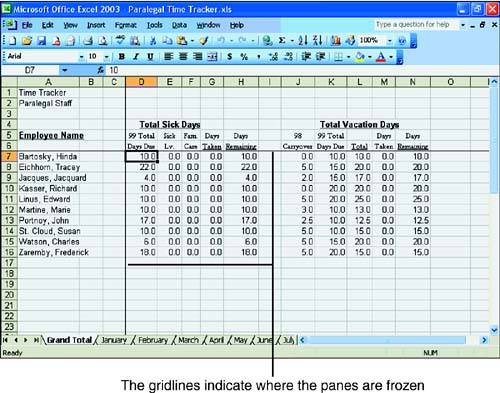Toggle Align Left
Viewport: 500px width, 393px height.
pyautogui.click(x=168, y=57)
